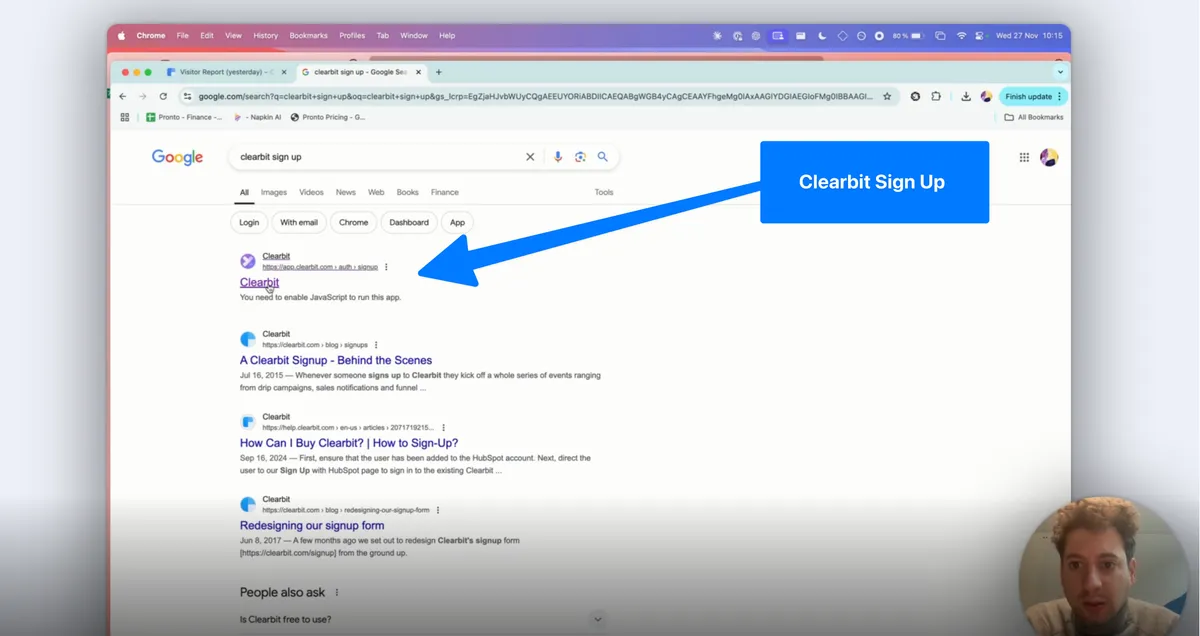Viewport: 1200px width, 636px height.
Task: Open the Clearbit signup result link
Action: (259, 283)
